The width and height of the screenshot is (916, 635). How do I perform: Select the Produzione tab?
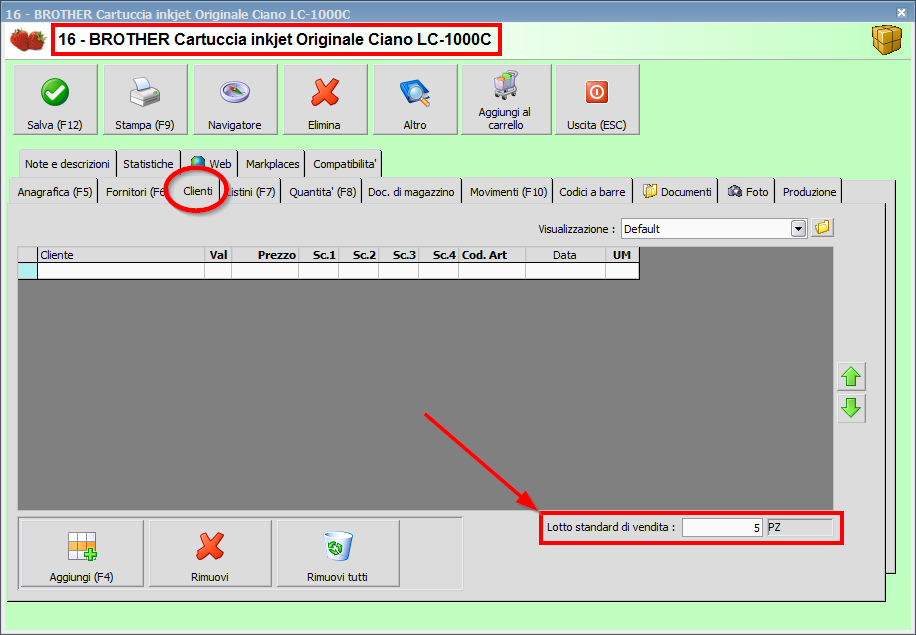coord(809,192)
